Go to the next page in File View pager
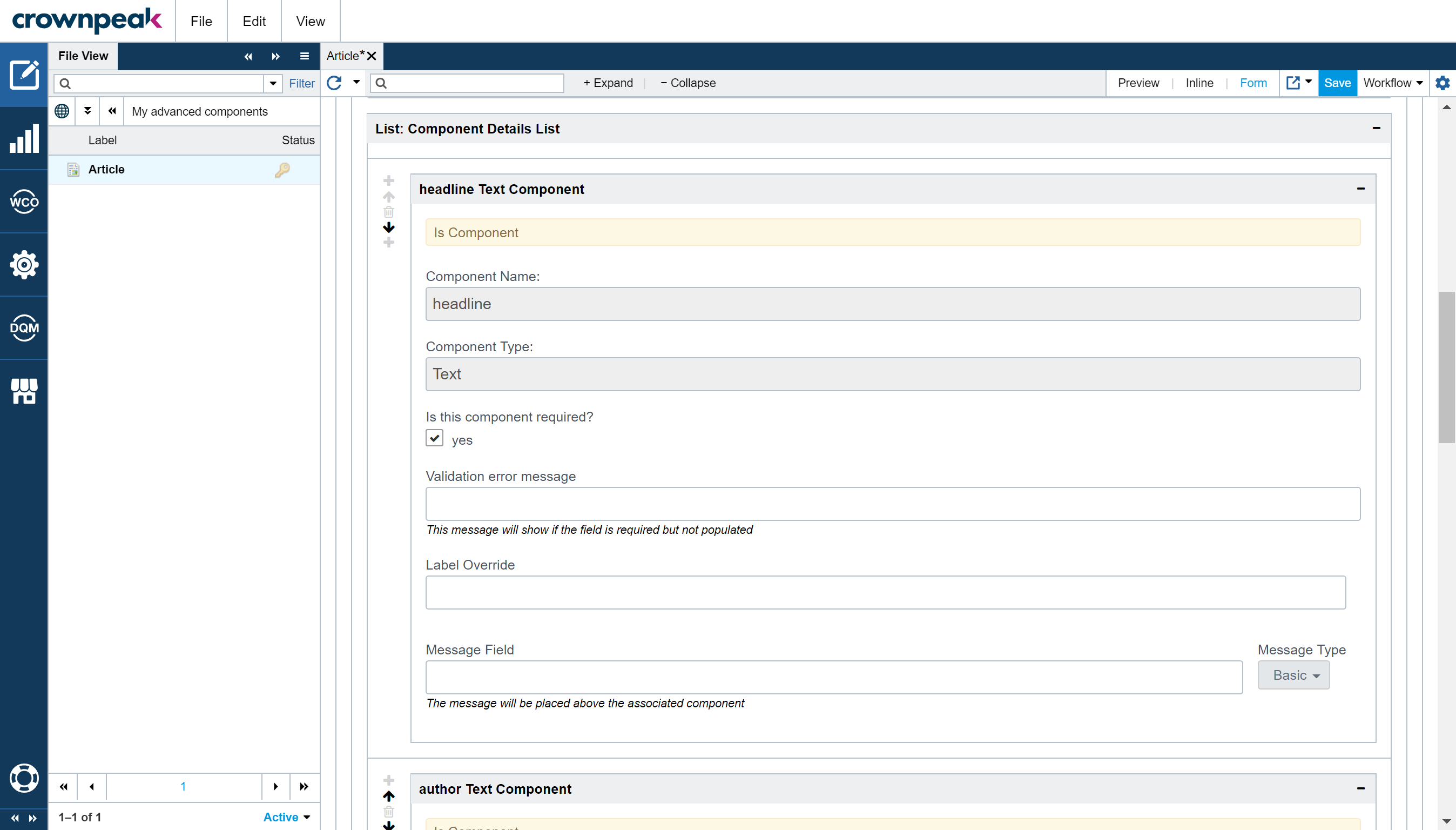The height and width of the screenshot is (830, 1456). [x=276, y=787]
